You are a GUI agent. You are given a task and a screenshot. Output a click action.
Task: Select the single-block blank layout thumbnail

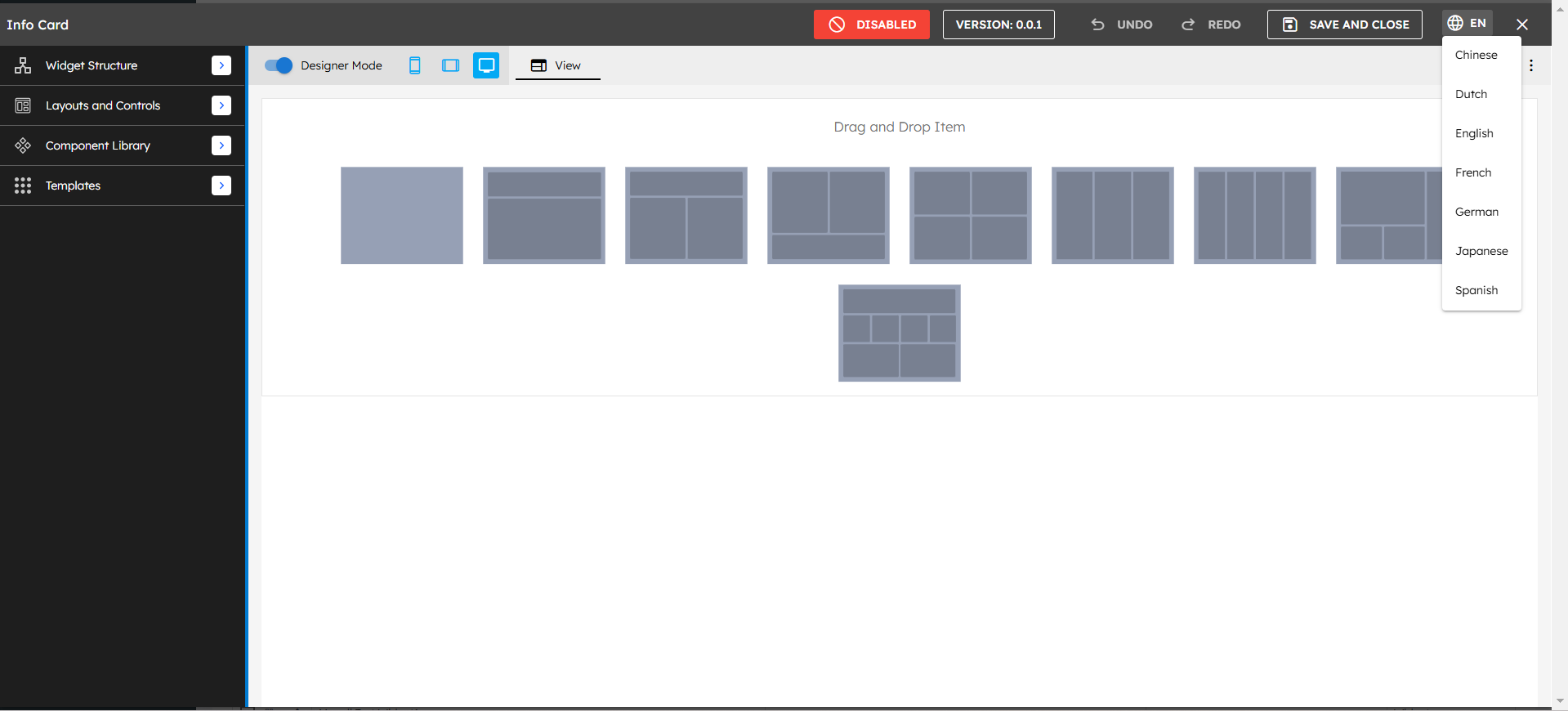402,216
